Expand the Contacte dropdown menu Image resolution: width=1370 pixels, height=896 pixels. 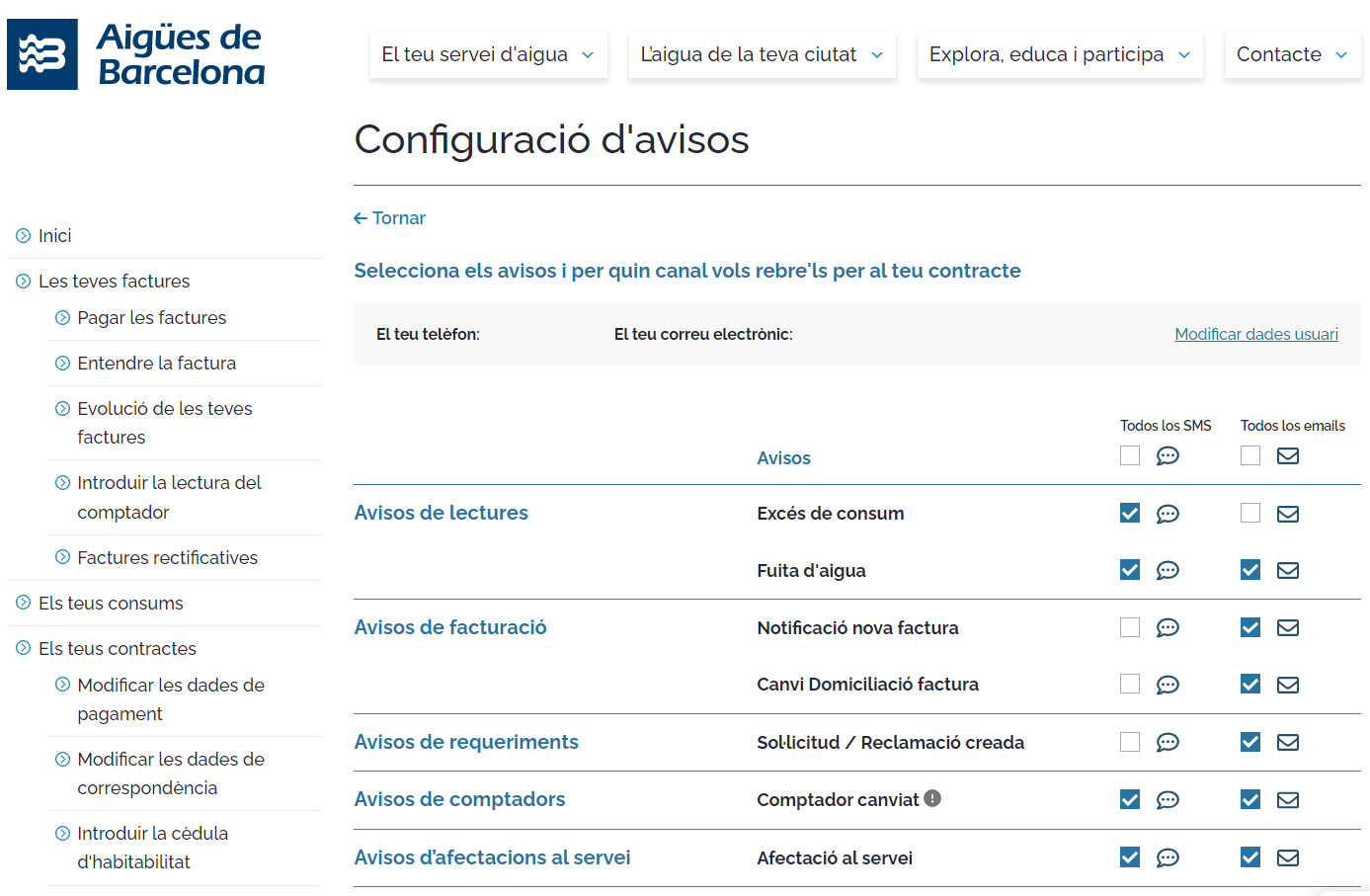coord(1292,54)
